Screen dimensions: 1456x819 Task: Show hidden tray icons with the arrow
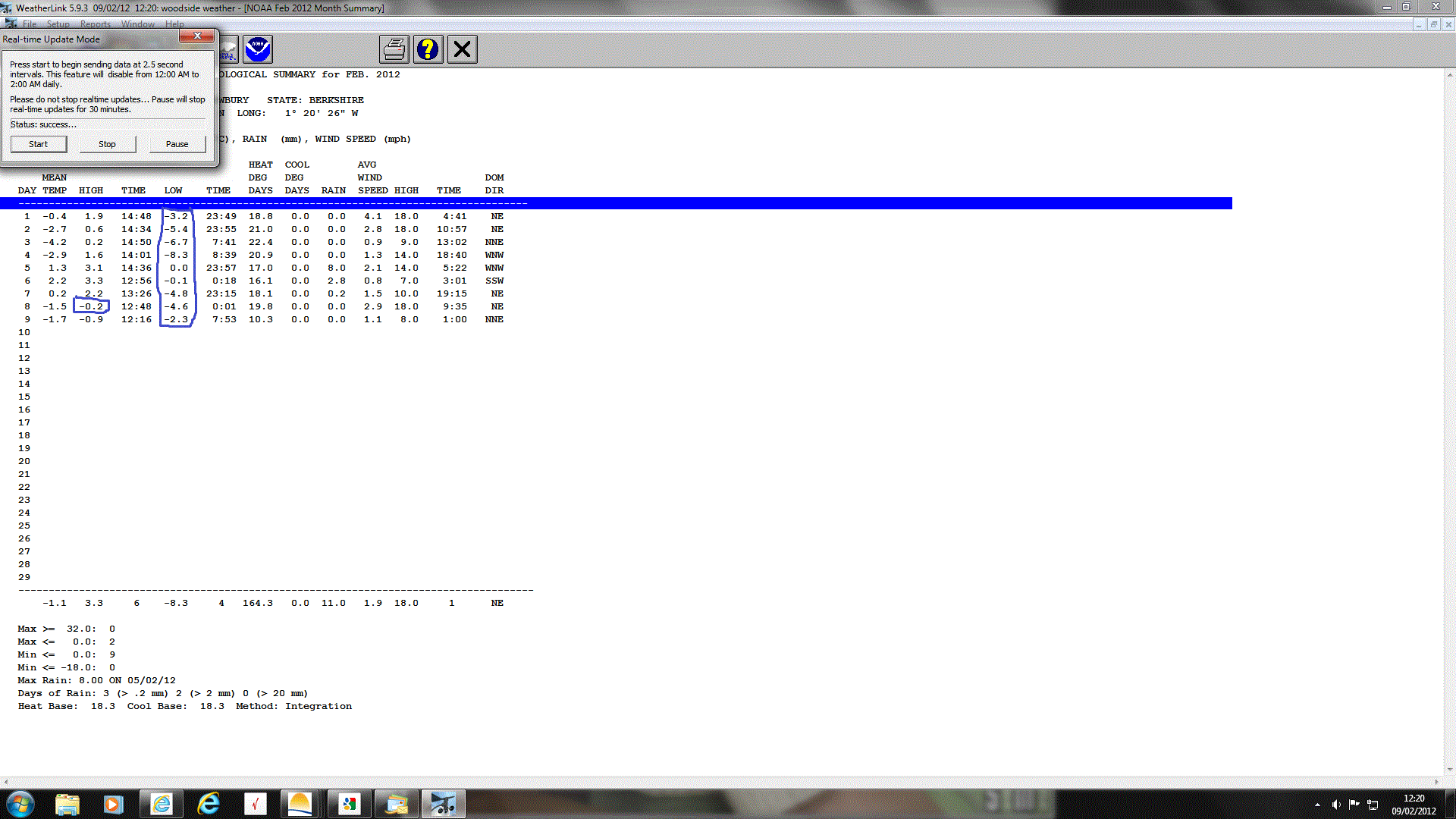[x=1317, y=805]
